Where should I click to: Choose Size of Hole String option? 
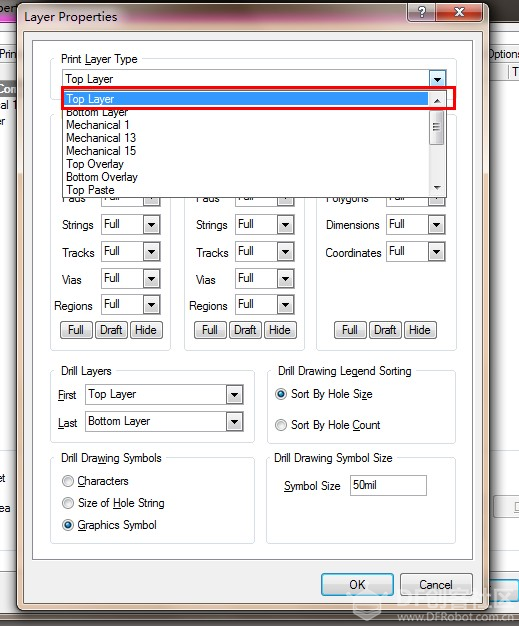(x=68, y=503)
